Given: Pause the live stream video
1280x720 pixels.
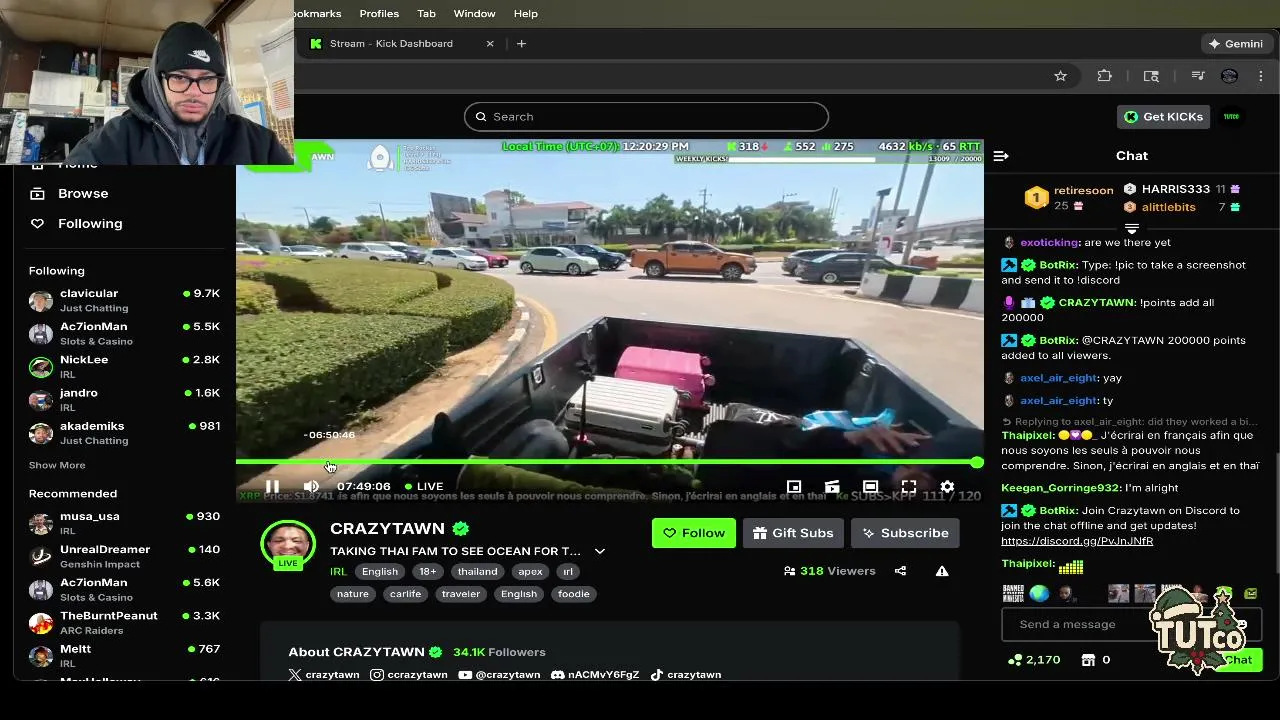Looking at the screenshot, I should coord(272,486).
